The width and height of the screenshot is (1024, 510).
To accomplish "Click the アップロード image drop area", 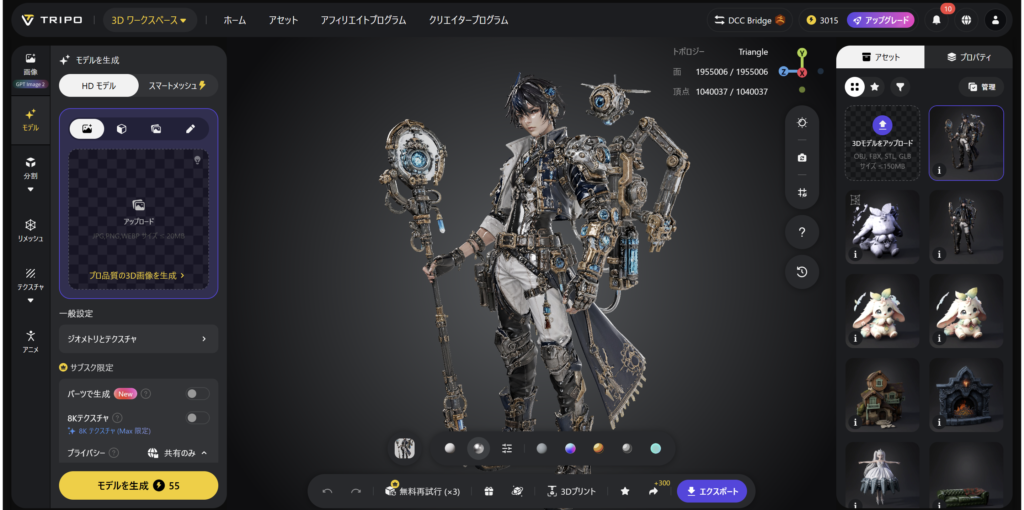I will coord(138,219).
